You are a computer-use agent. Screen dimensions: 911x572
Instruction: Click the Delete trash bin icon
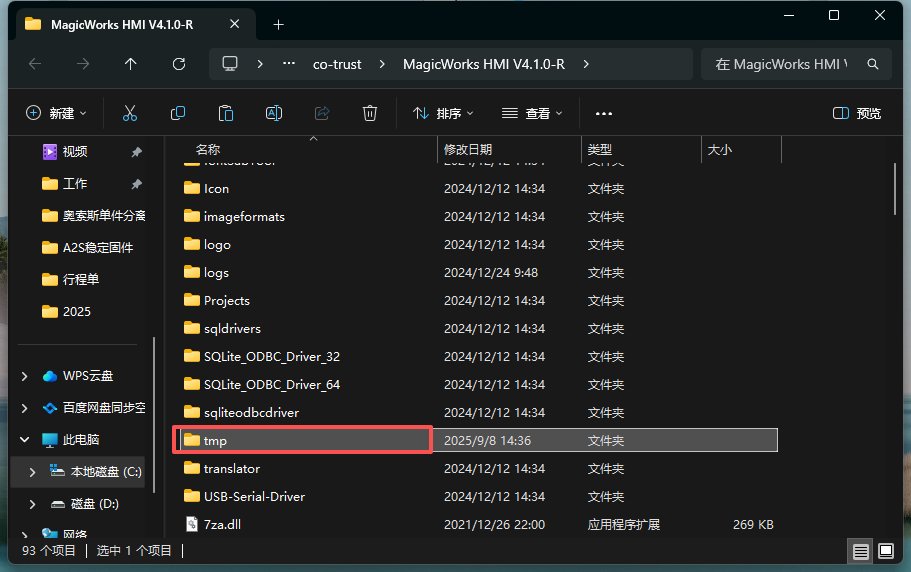click(370, 113)
